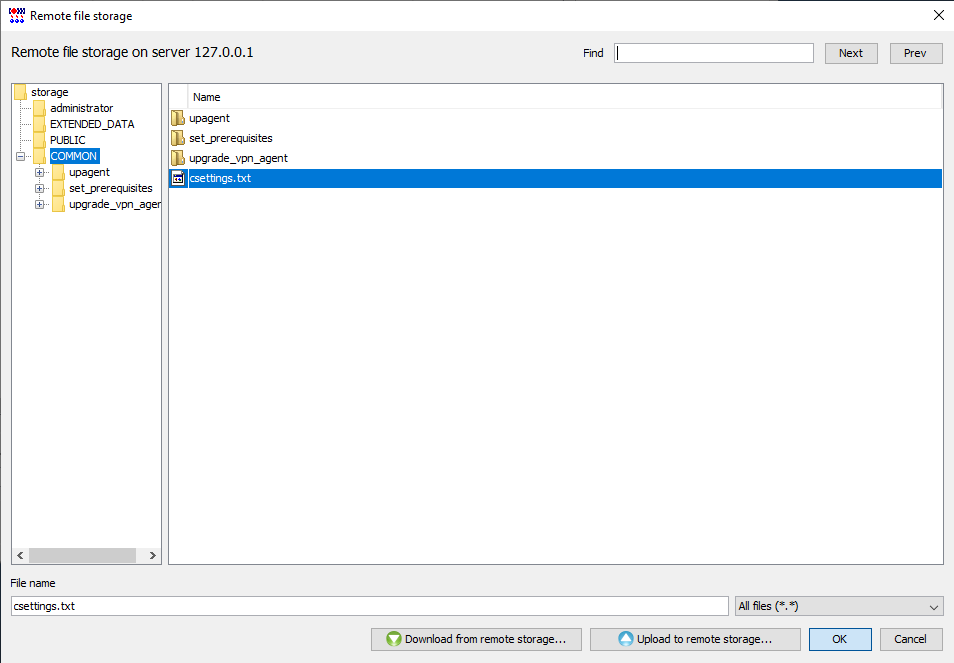954x663 pixels.
Task: Click the EXTENDED_DATA folder icon in tree
Action: (40, 124)
